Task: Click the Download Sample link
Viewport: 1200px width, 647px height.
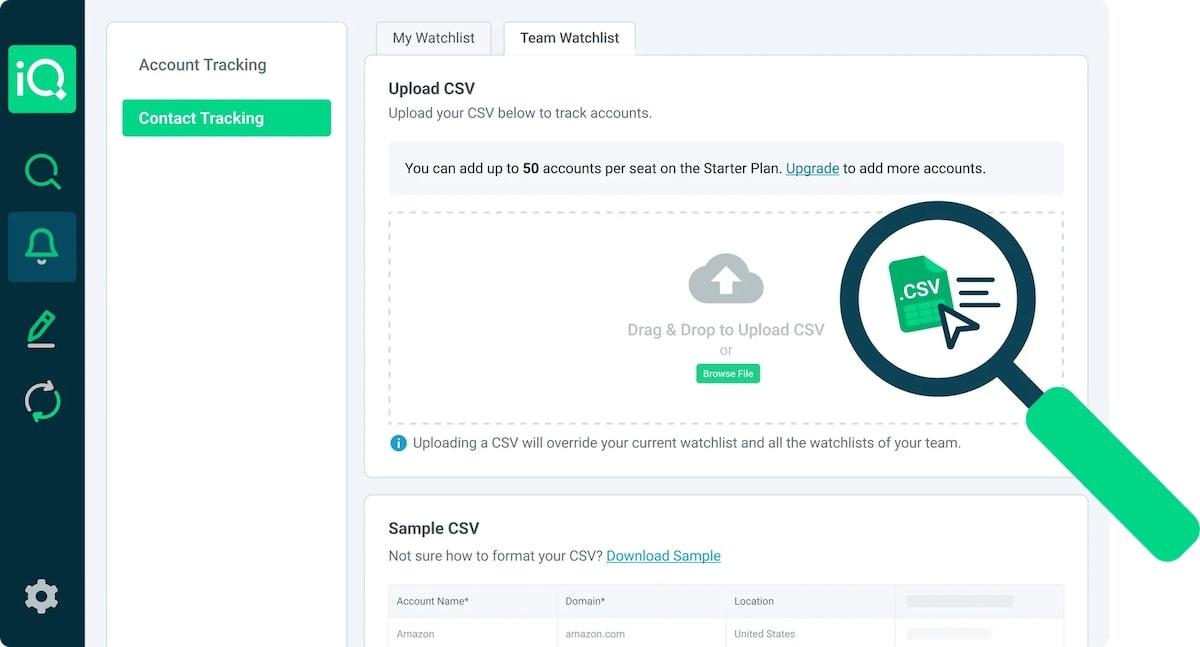Action: point(663,556)
